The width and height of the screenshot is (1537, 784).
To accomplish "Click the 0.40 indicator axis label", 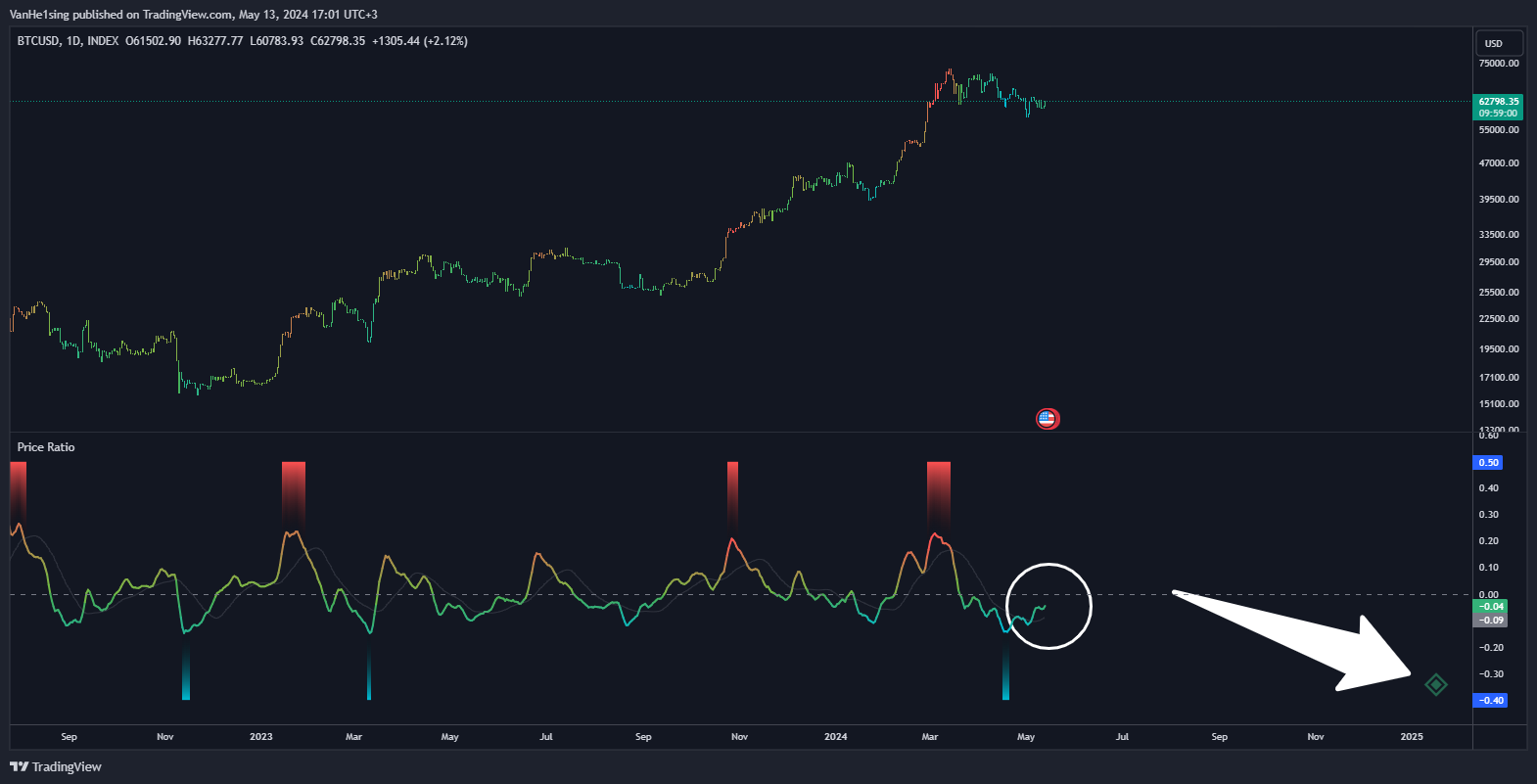I will point(1488,488).
